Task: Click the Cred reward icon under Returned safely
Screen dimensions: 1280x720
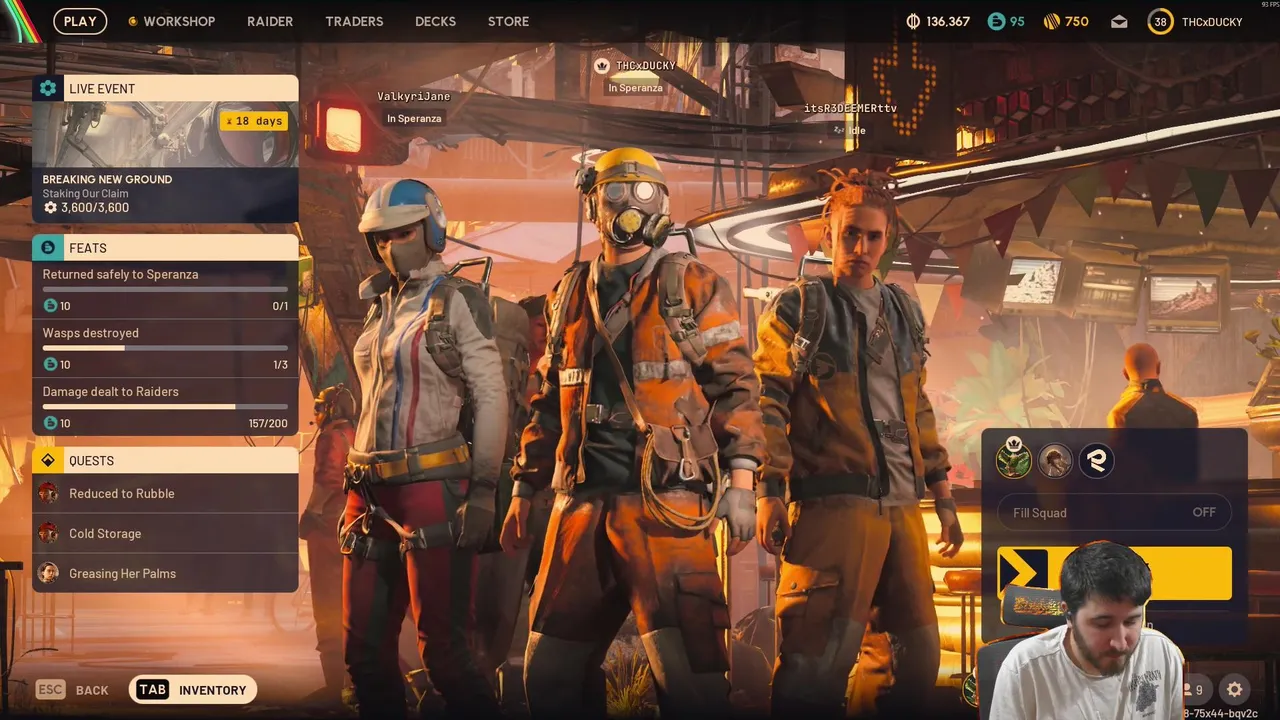Action: (x=50, y=306)
